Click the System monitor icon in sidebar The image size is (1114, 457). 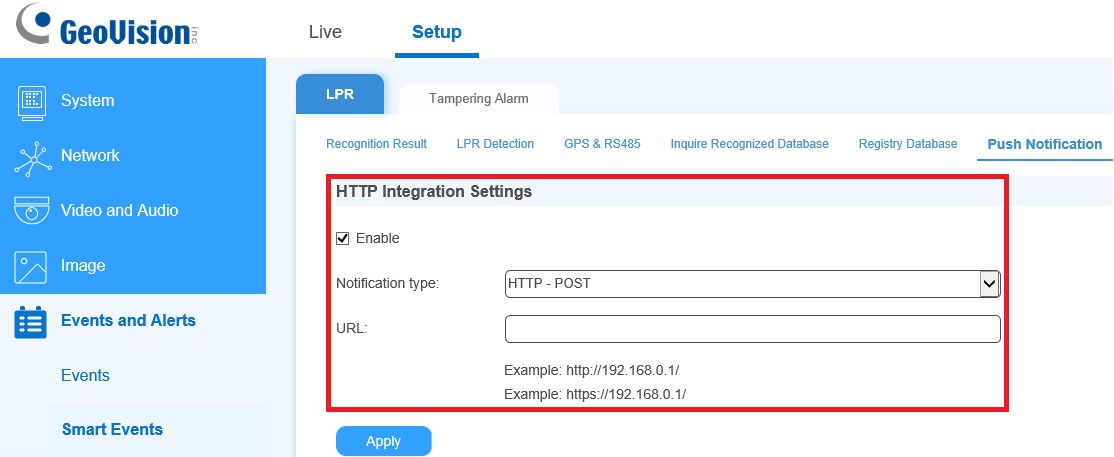coord(31,102)
